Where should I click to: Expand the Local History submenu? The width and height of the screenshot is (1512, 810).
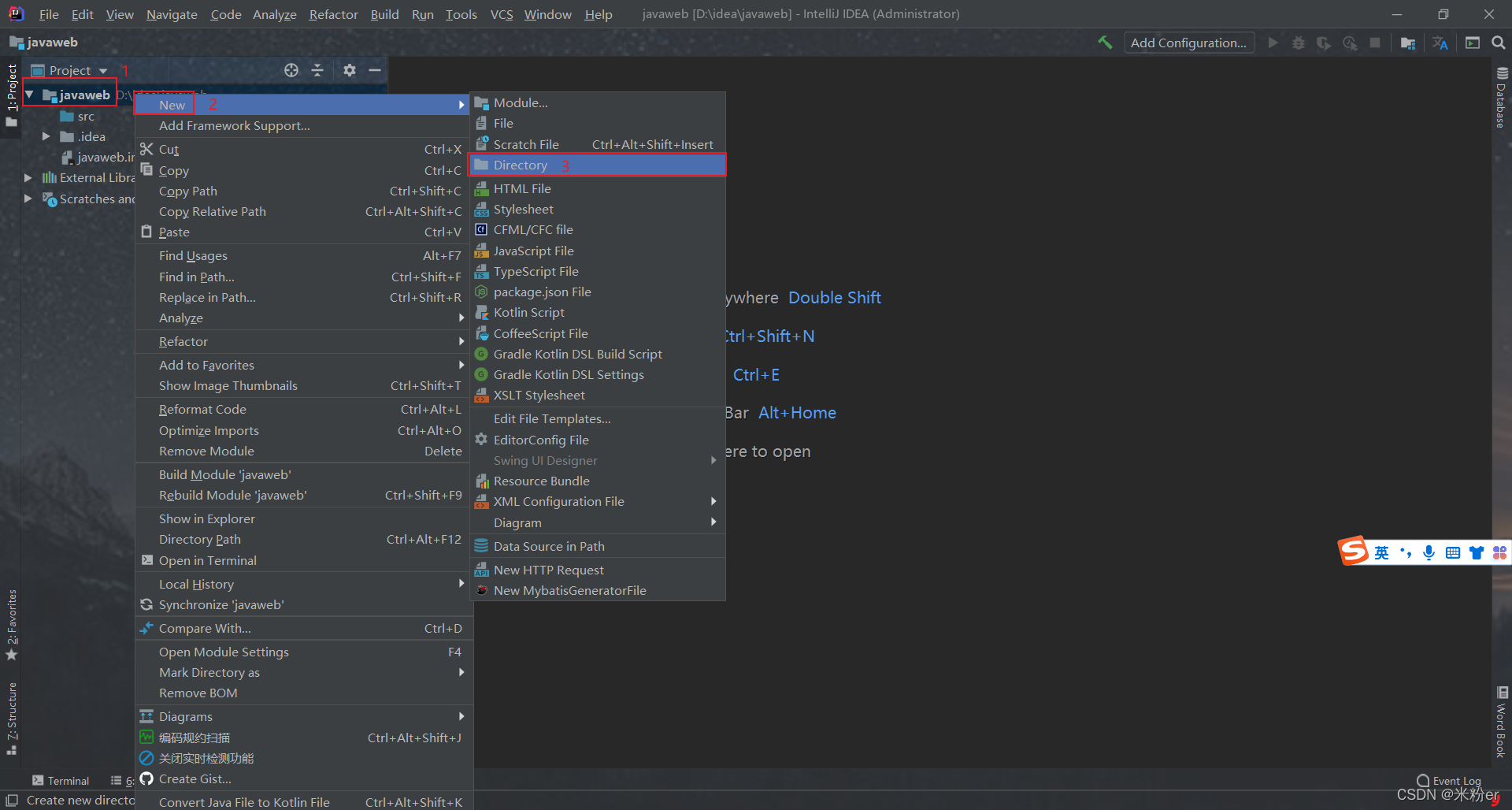(x=304, y=584)
